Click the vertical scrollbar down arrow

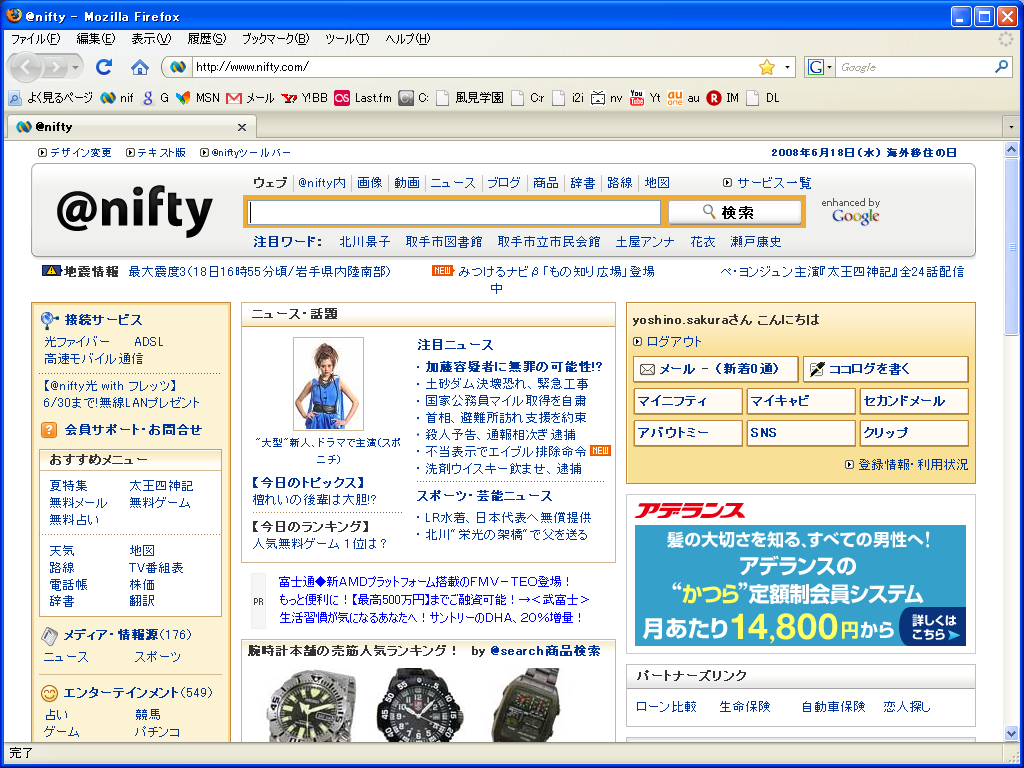click(1012, 733)
